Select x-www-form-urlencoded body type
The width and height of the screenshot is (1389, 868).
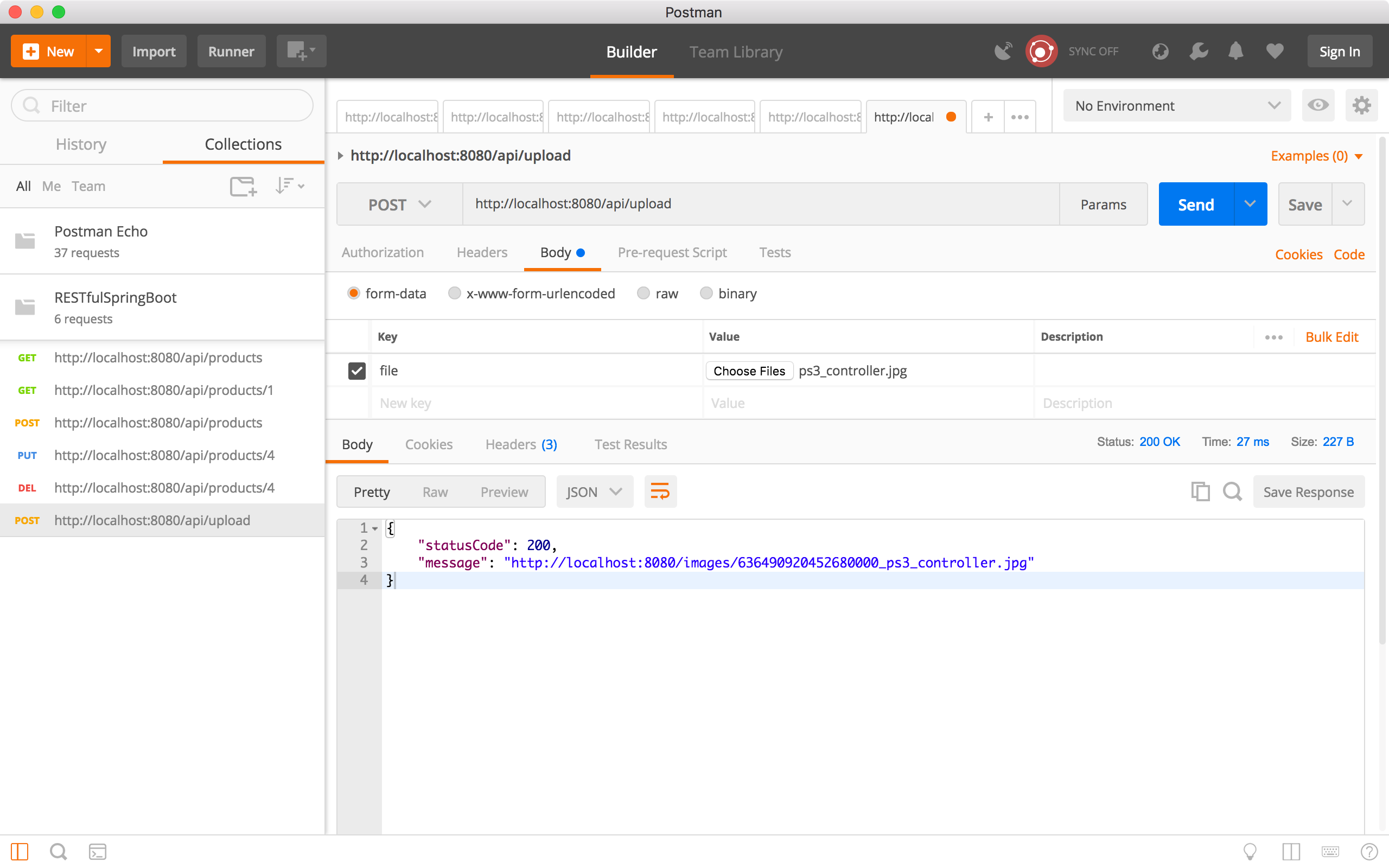tap(455, 293)
